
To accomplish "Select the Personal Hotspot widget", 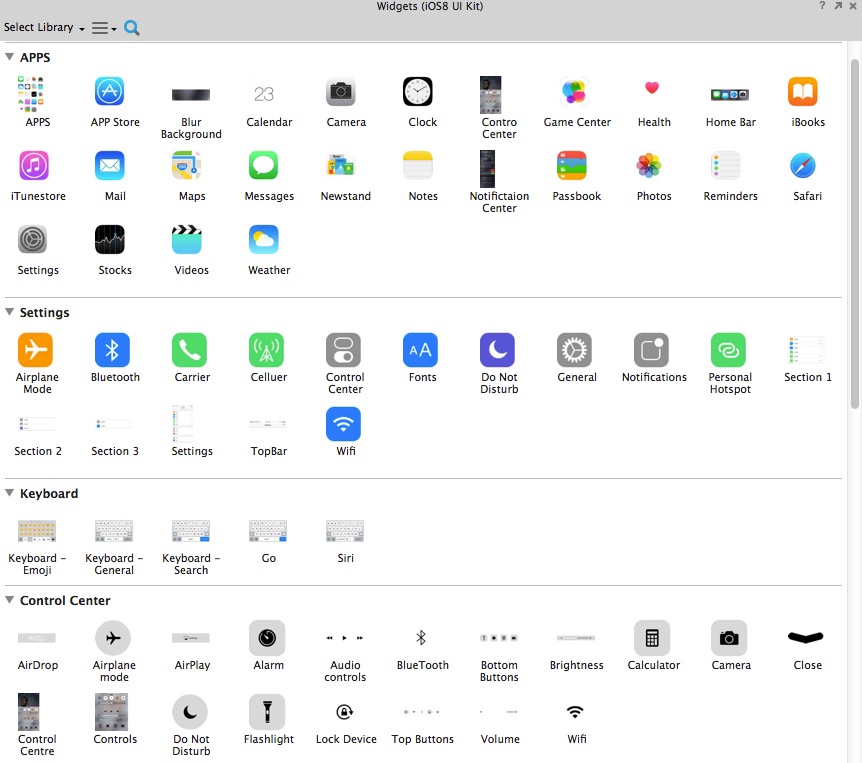I will (x=728, y=350).
